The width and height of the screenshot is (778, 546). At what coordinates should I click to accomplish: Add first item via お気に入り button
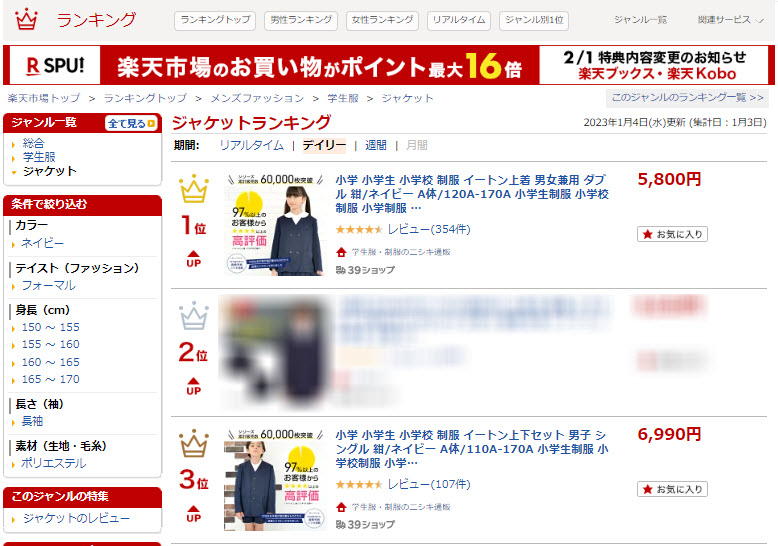pos(672,234)
